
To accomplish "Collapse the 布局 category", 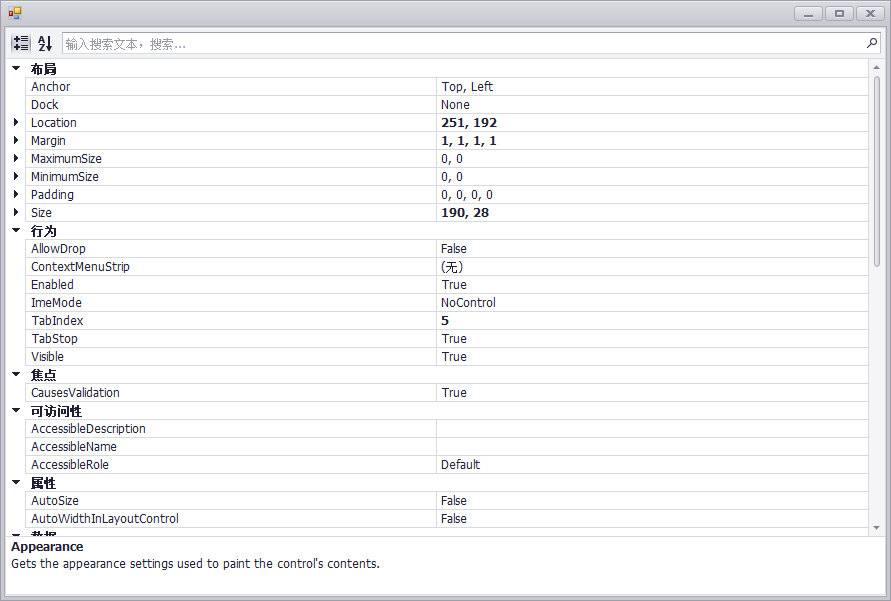I will (16, 69).
